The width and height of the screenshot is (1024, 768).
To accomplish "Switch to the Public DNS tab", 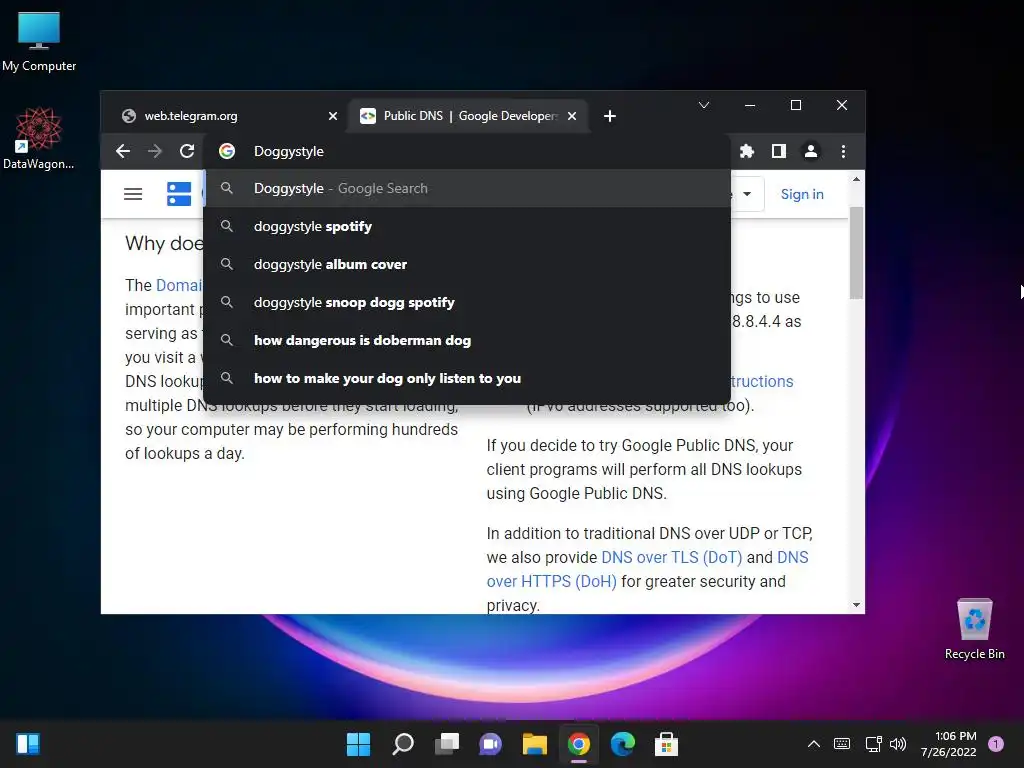I will [x=468, y=116].
